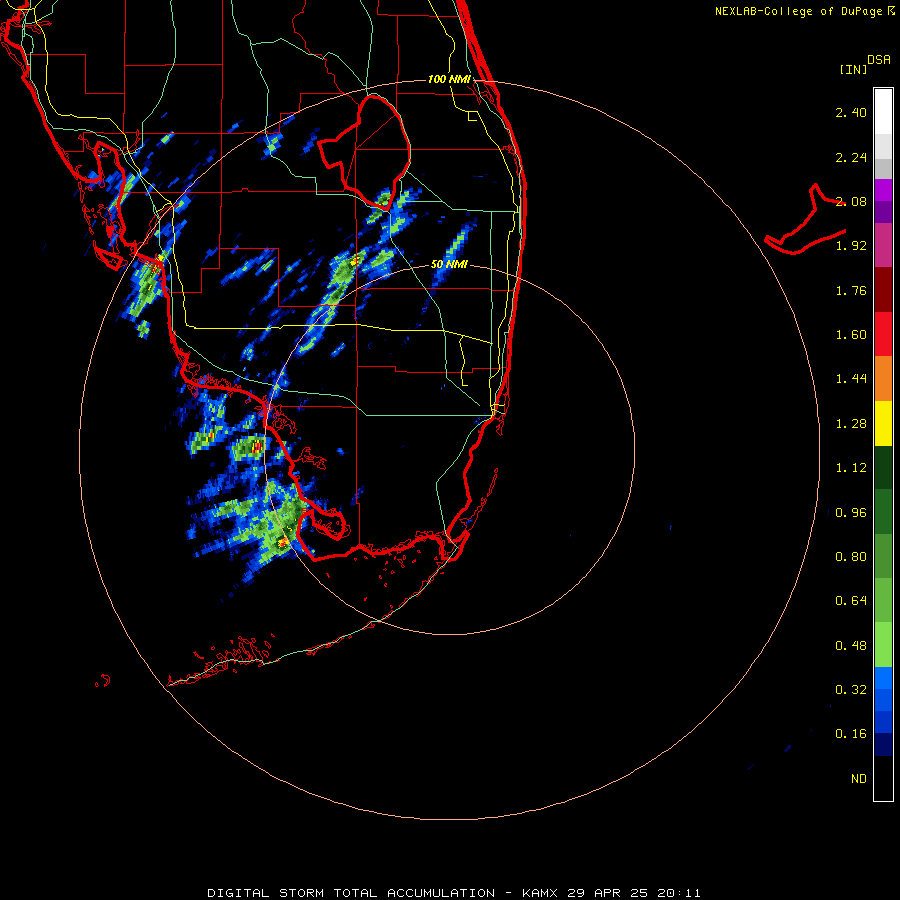The image size is (900, 900).
Task: Click the 29 APR 25 date text
Action: tap(608, 893)
